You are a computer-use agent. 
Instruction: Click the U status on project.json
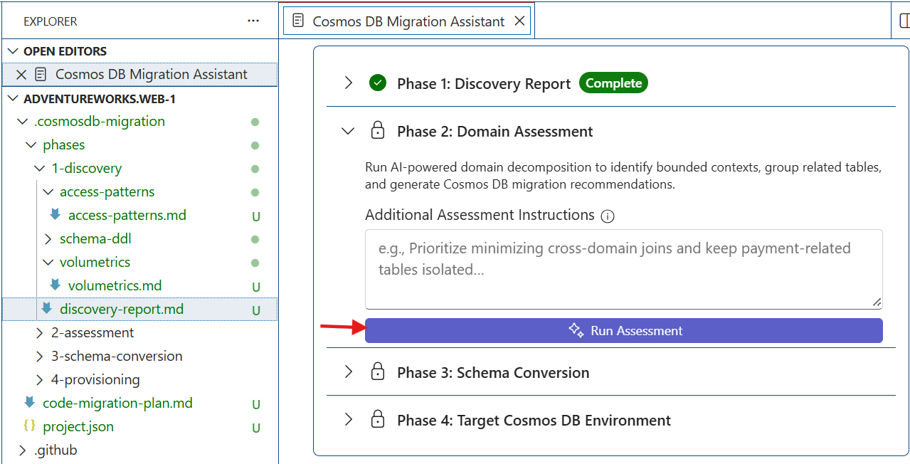coord(255,428)
